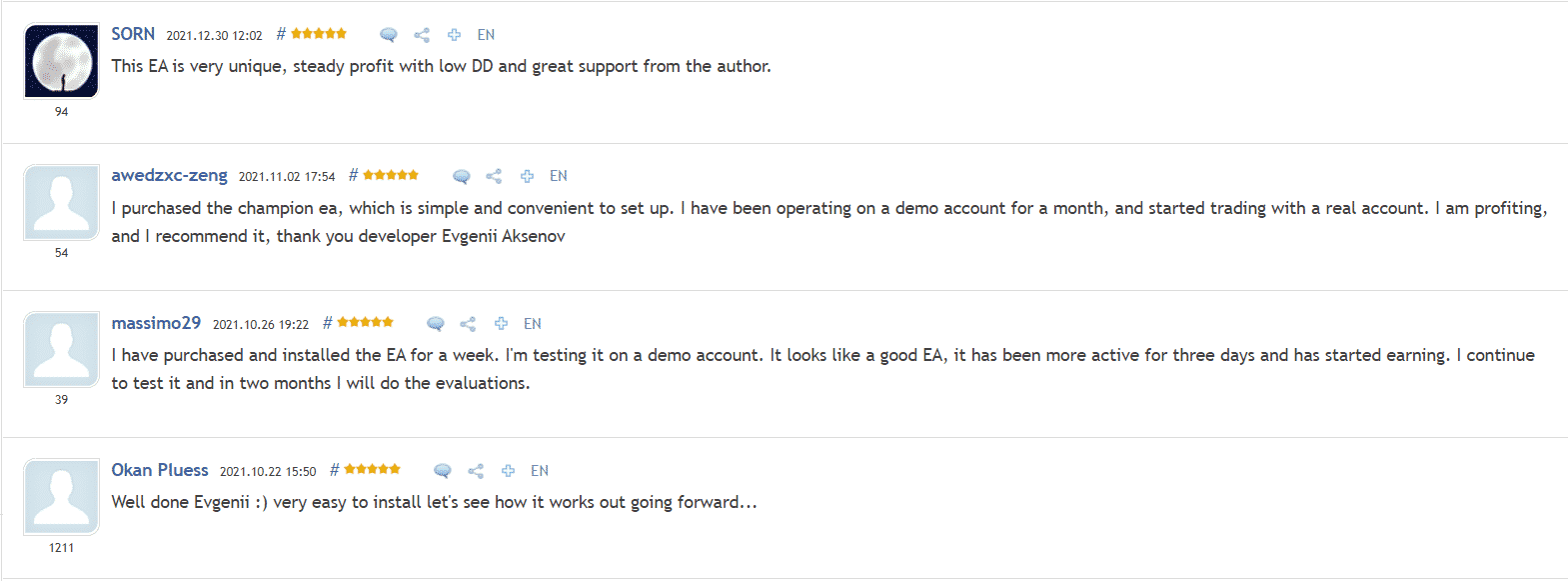
Task: Open the comment bubble on Okan Pluess's review
Action: pos(441,470)
